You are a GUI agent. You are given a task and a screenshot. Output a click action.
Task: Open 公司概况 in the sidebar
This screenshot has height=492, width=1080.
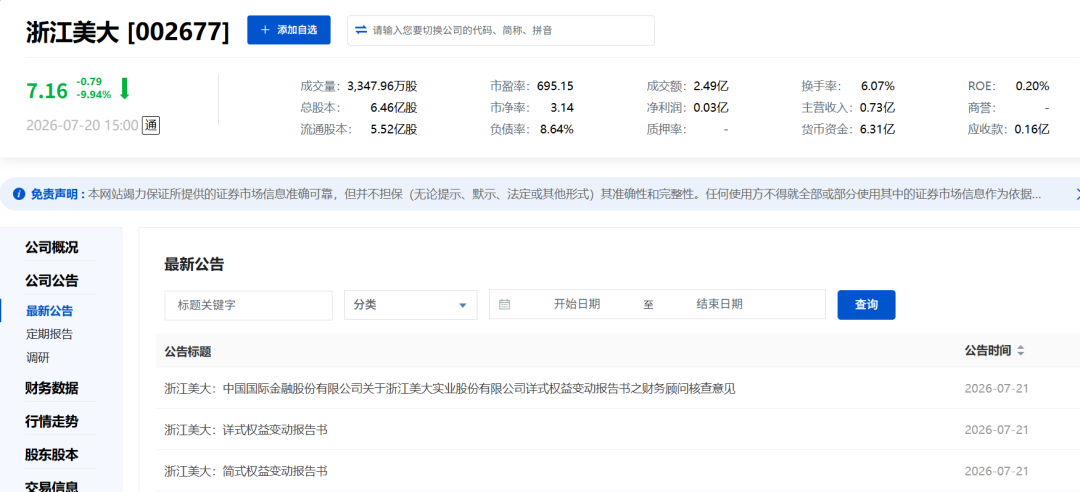point(52,247)
